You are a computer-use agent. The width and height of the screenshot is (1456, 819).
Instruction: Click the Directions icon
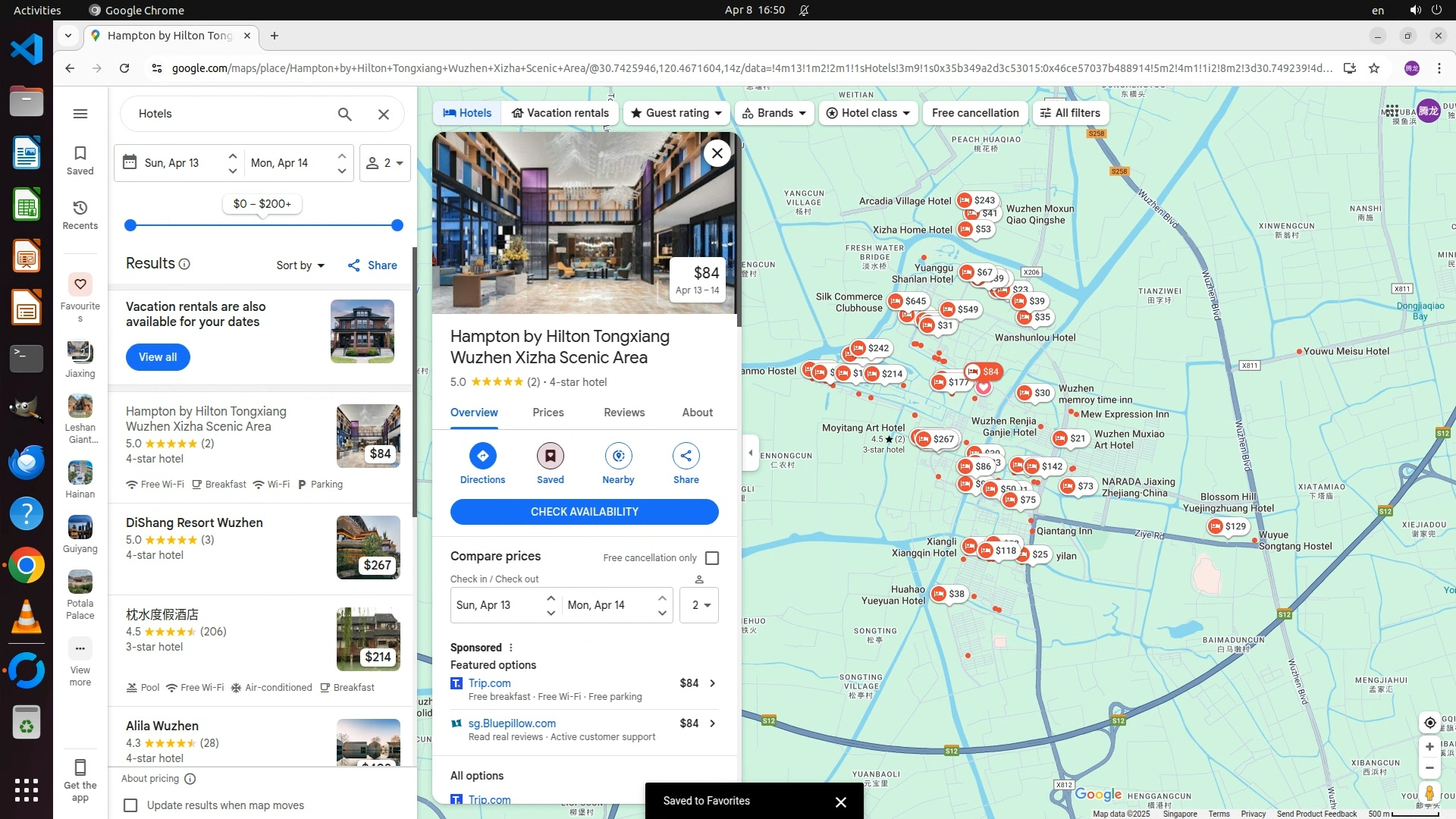coord(482,456)
